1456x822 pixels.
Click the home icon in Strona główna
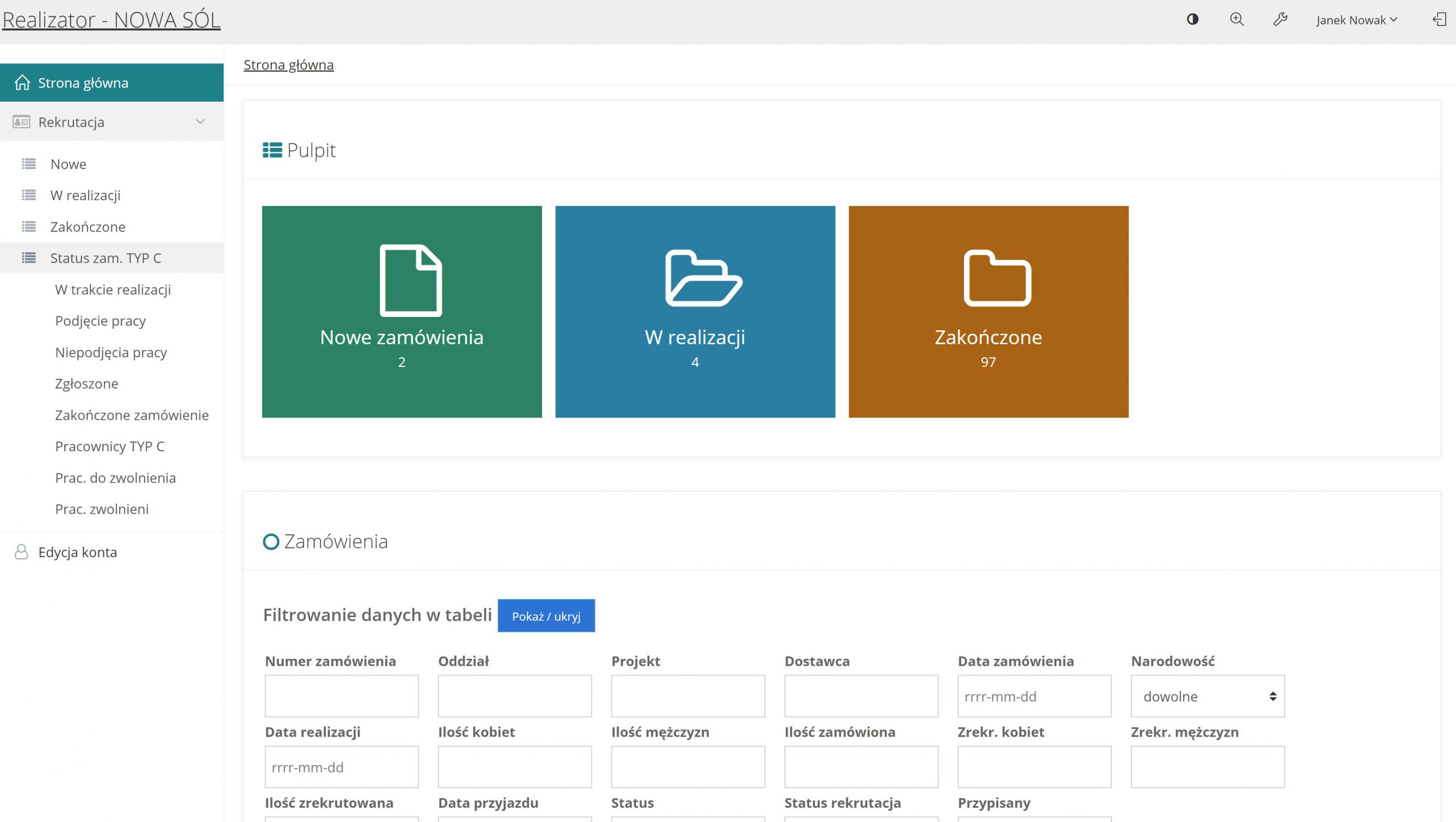coord(22,83)
